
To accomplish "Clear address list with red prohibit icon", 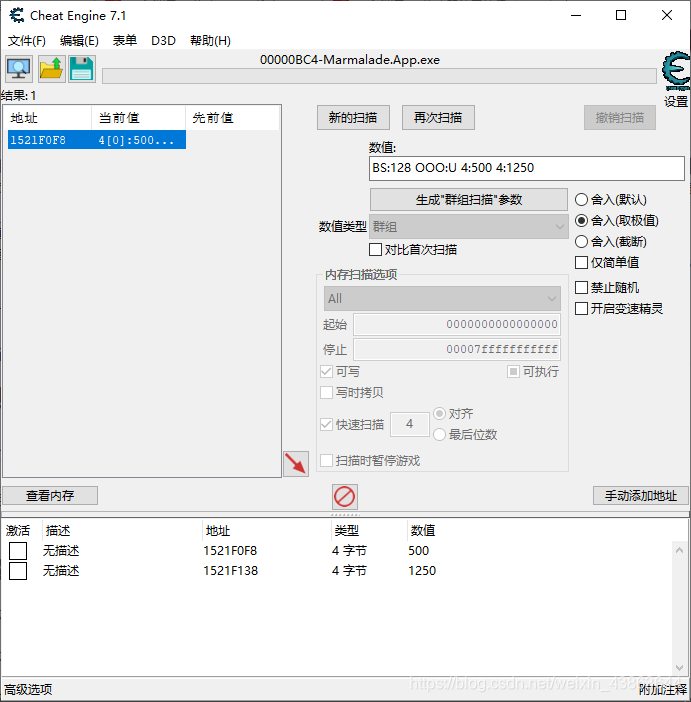I will click(344, 497).
